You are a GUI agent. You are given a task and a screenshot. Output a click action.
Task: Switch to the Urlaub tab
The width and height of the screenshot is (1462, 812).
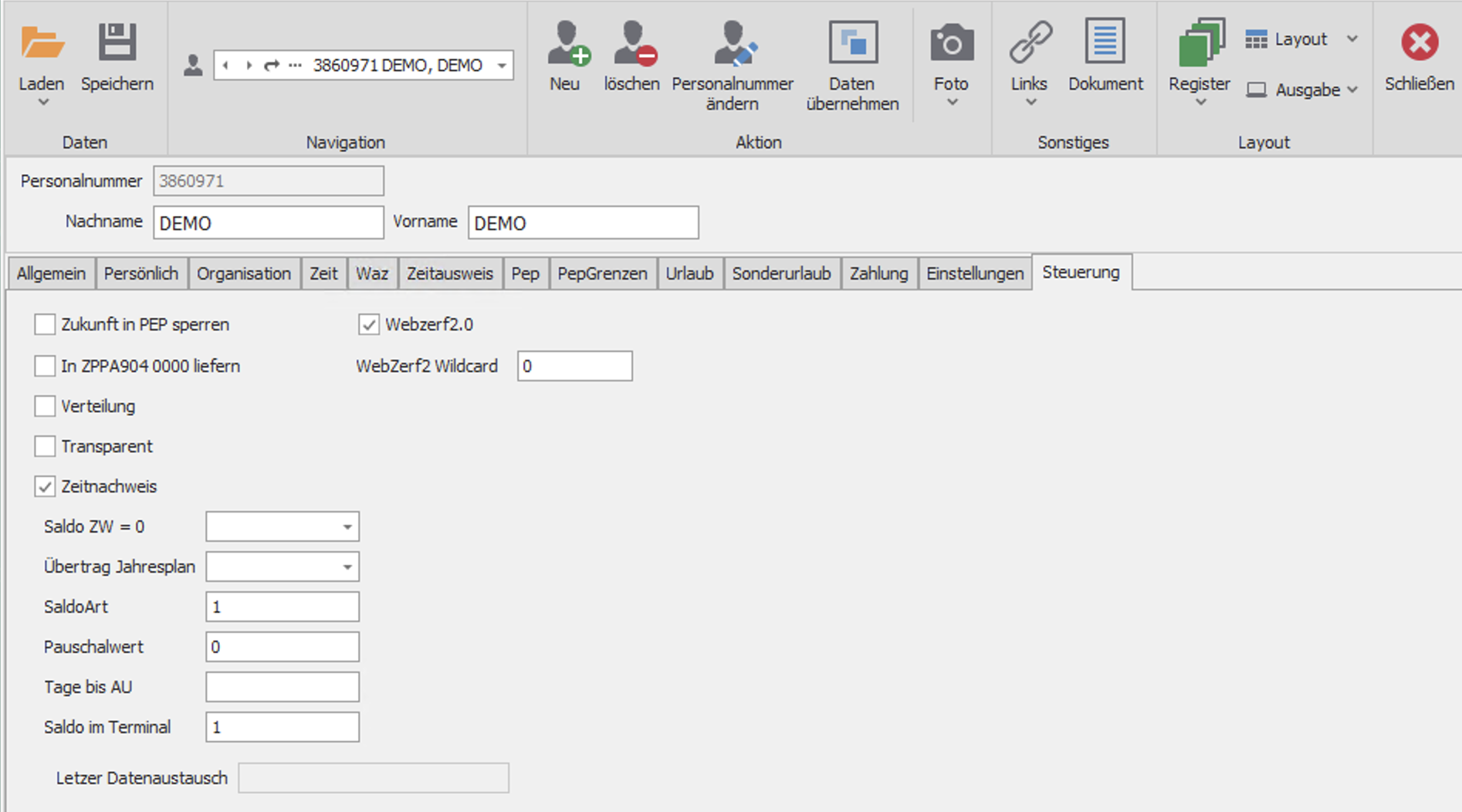689,274
